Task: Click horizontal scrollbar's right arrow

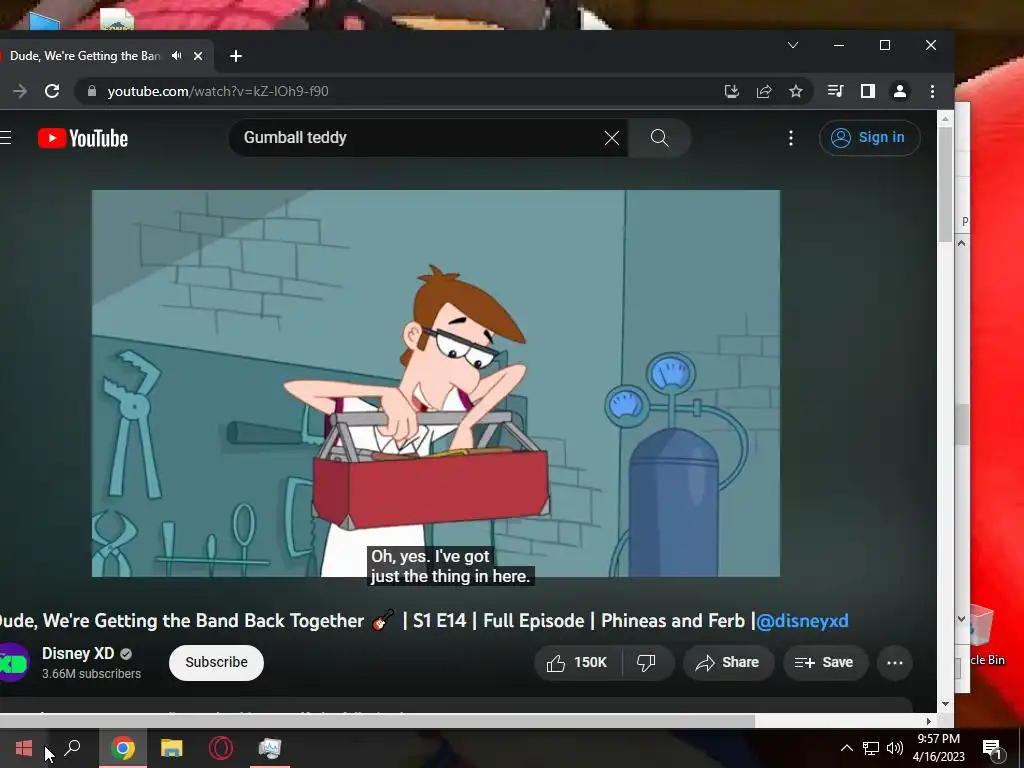Action: (929, 721)
